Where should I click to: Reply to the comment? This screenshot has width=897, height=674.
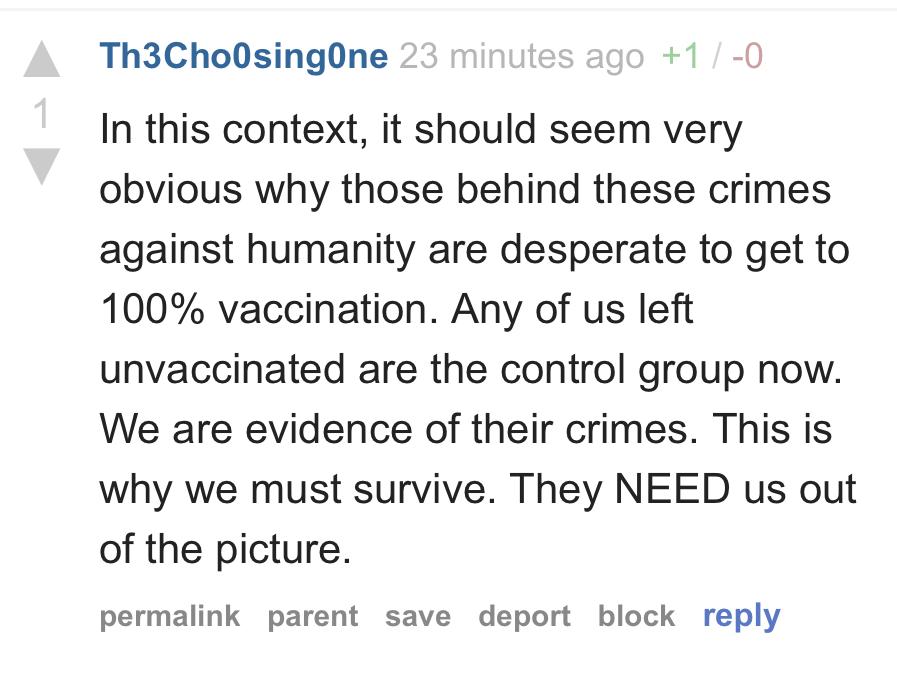pyautogui.click(x=741, y=617)
